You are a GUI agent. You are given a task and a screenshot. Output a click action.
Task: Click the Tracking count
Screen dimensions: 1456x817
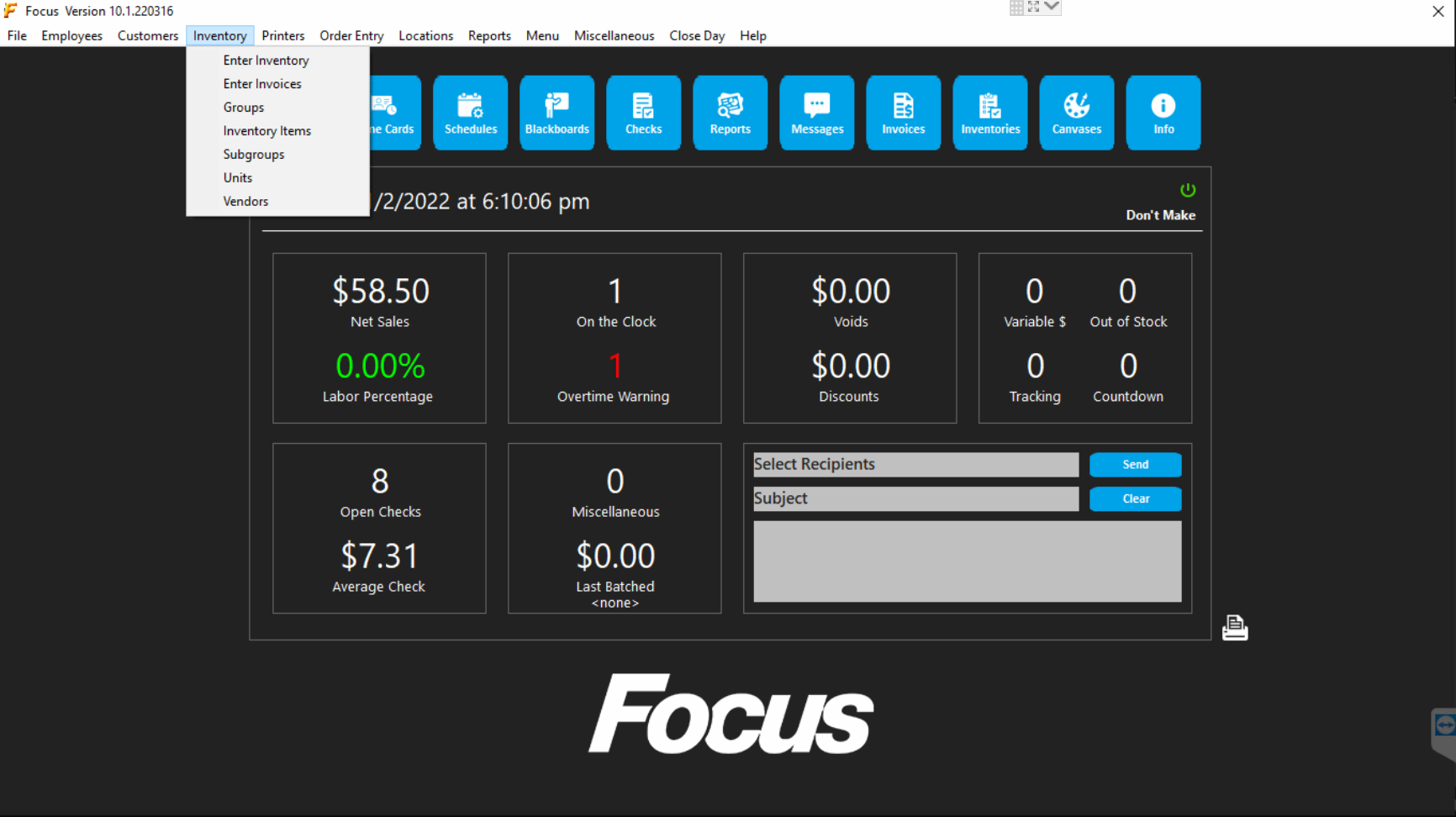(1036, 366)
